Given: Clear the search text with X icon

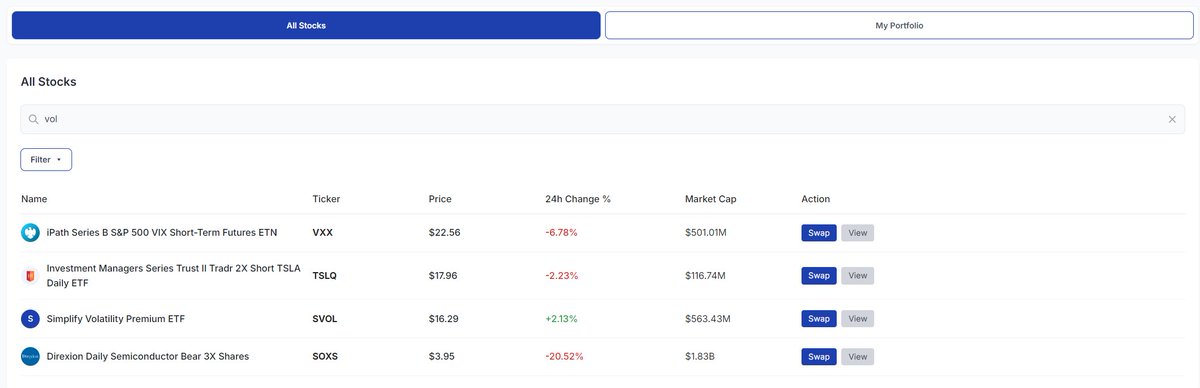Looking at the screenshot, I should point(1172,119).
